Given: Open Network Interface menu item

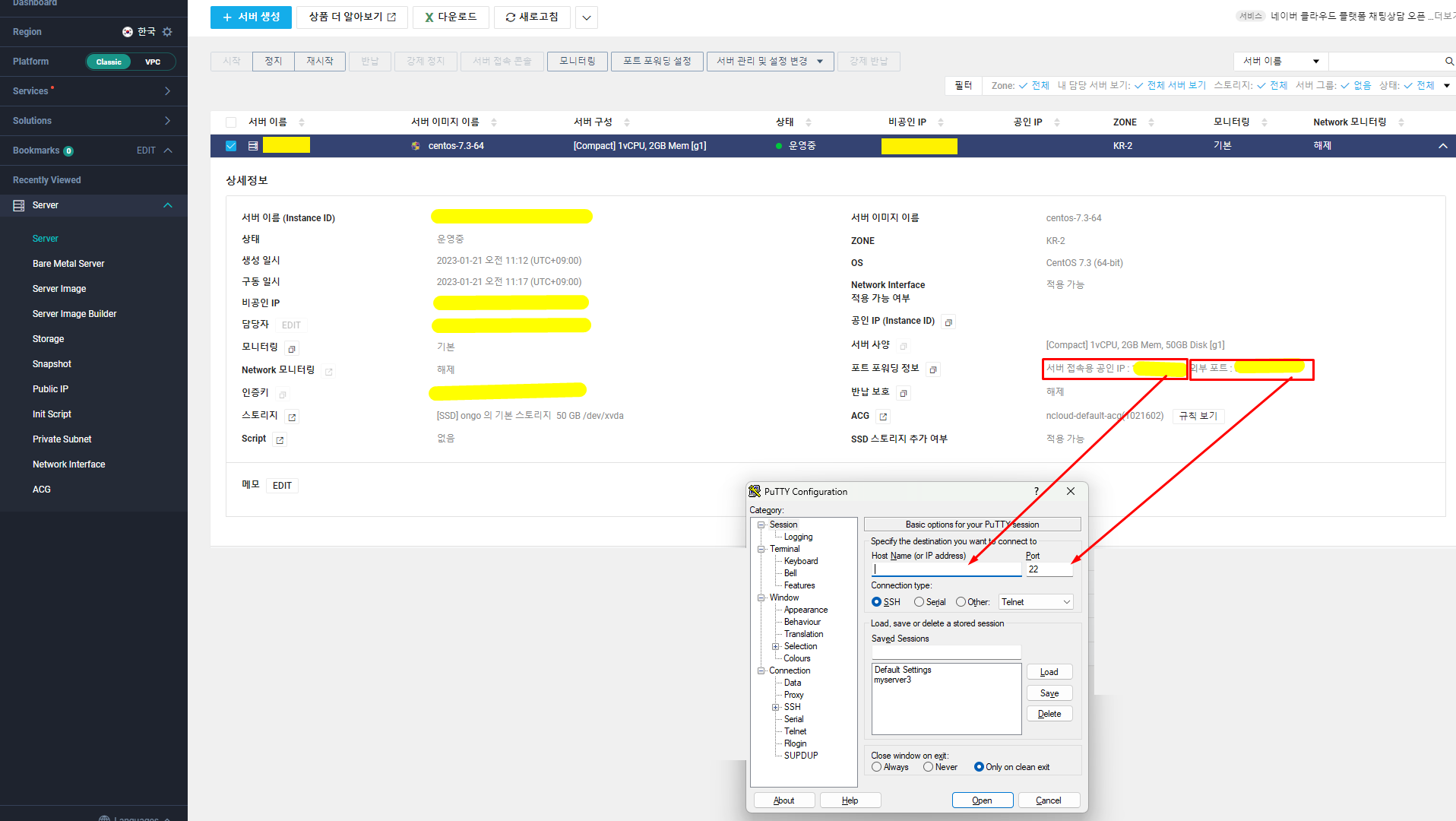Looking at the screenshot, I should point(68,464).
